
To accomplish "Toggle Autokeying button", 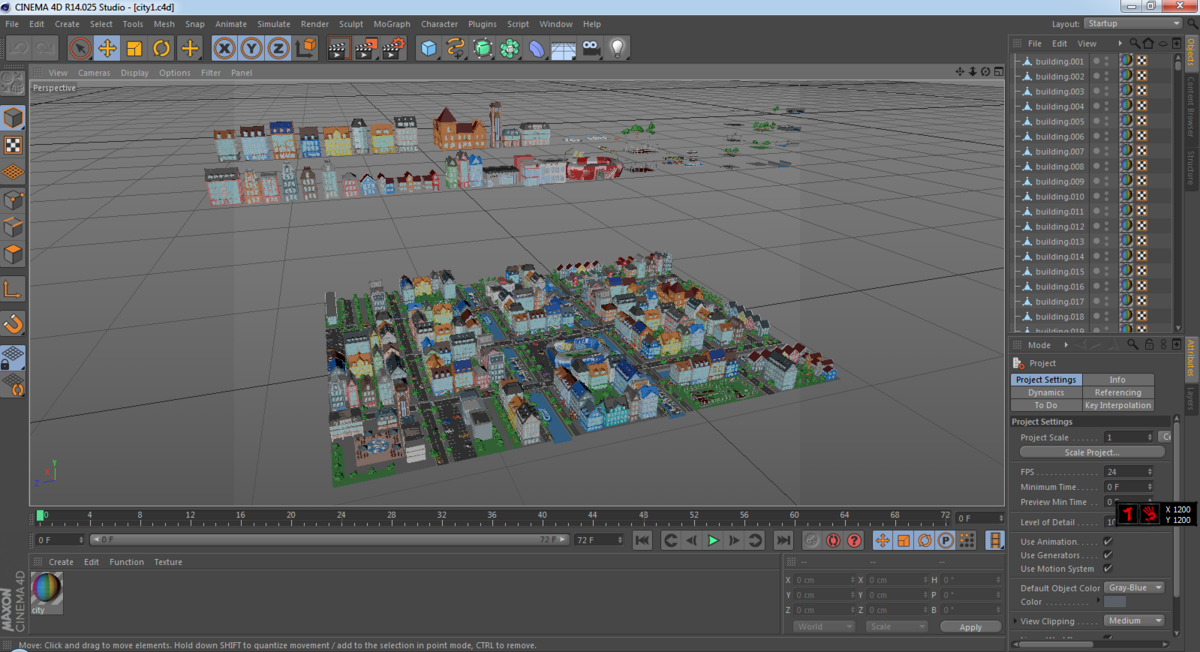I will [833, 540].
